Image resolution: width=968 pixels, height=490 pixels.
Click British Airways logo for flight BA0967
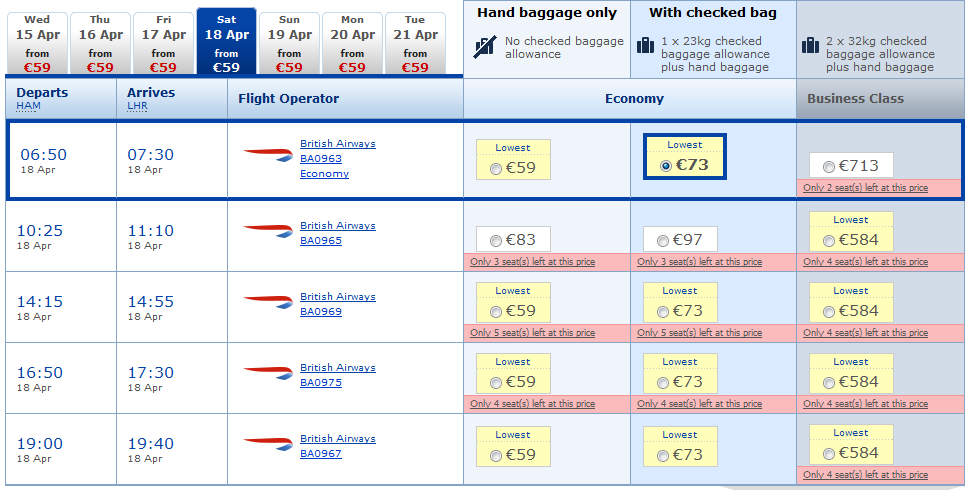click(268, 444)
